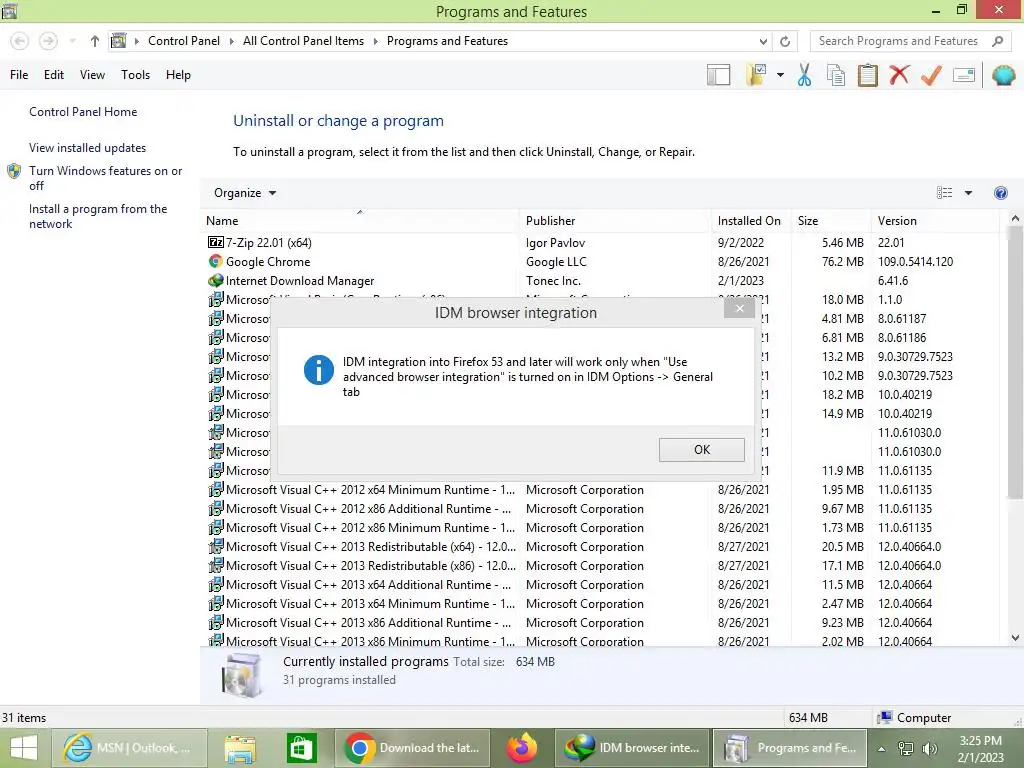Screen dimensions: 1024x768
Task: Open View installed updates link
Action: click(x=88, y=148)
